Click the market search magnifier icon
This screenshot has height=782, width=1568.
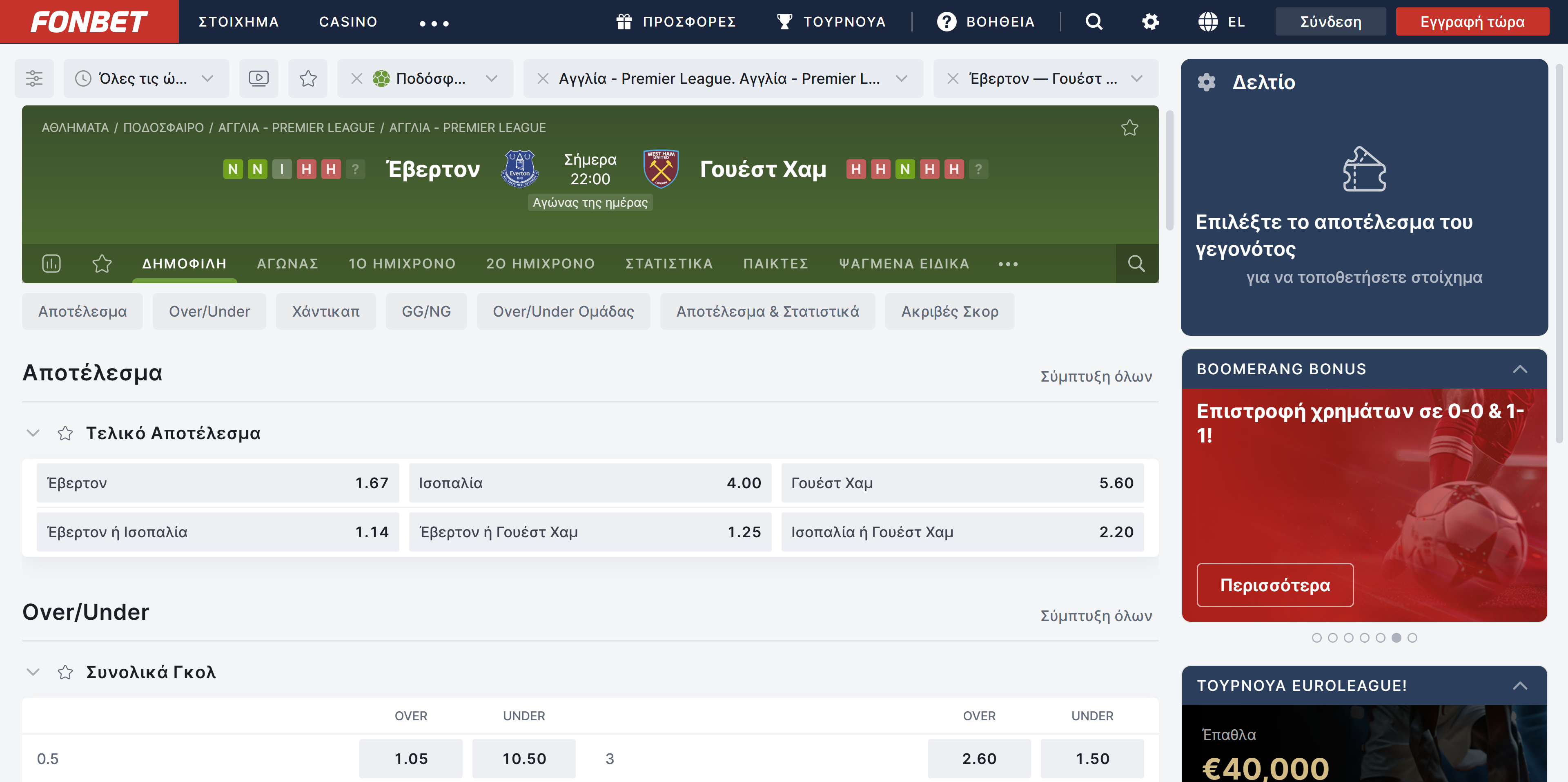pyautogui.click(x=1136, y=263)
